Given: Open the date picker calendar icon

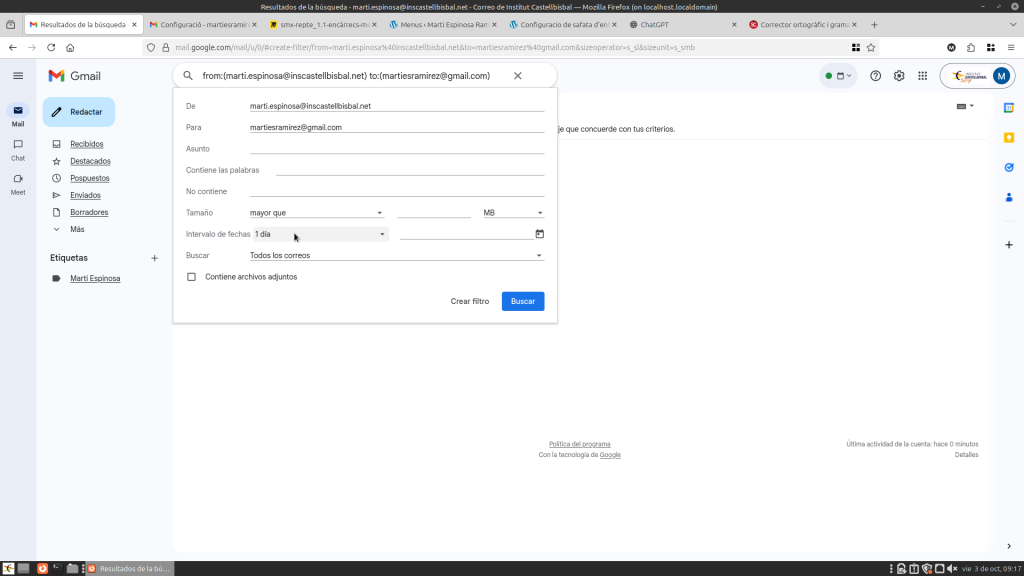Looking at the screenshot, I should [x=540, y=234].
